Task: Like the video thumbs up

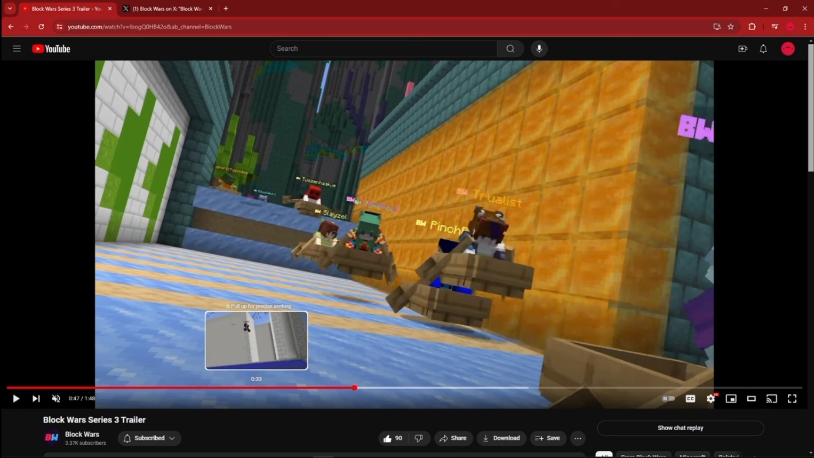Action: (x=392, y=438)
